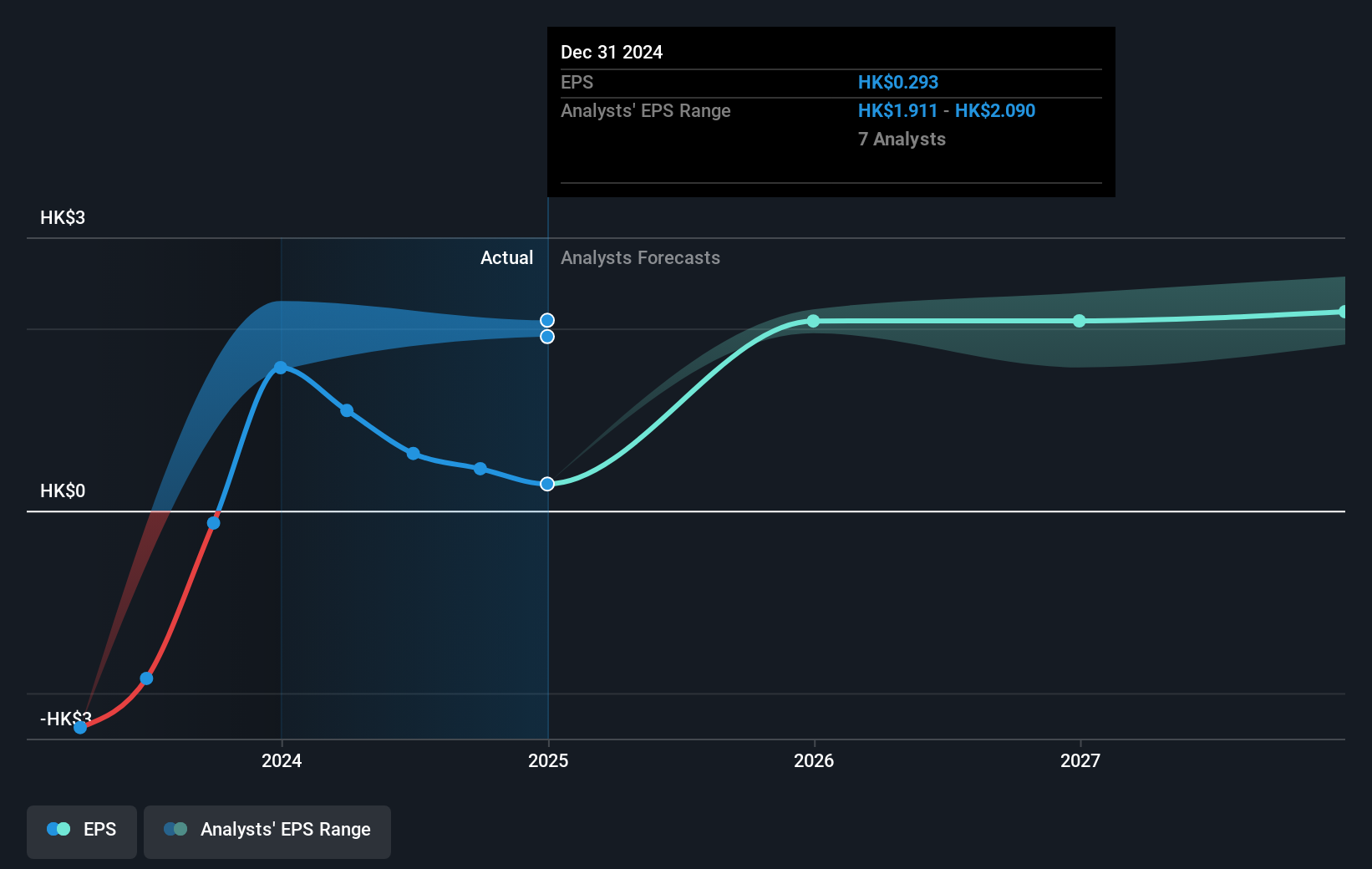Click the rightmost forecast data point
1372x869 pixels.
(x=1344, y=311)
